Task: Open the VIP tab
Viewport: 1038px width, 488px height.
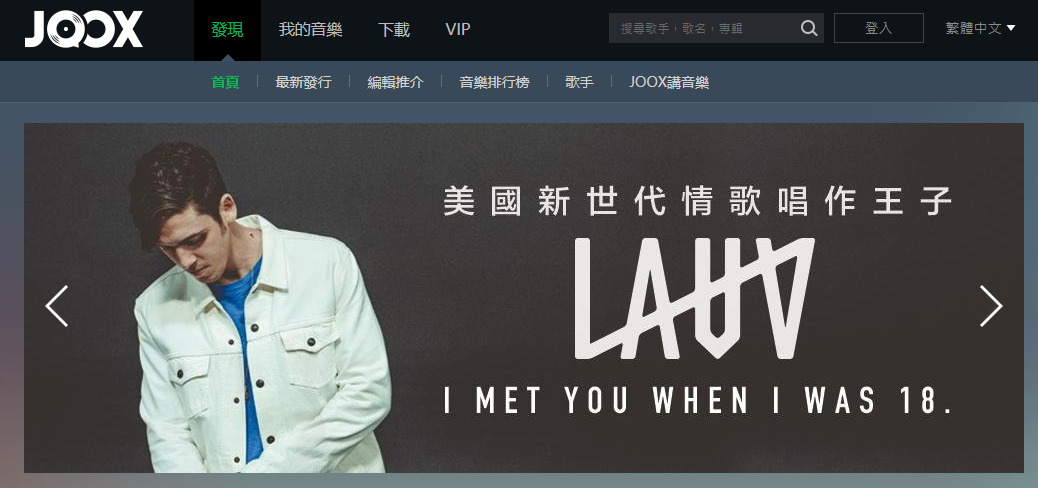Action: [x=458, y=30]
